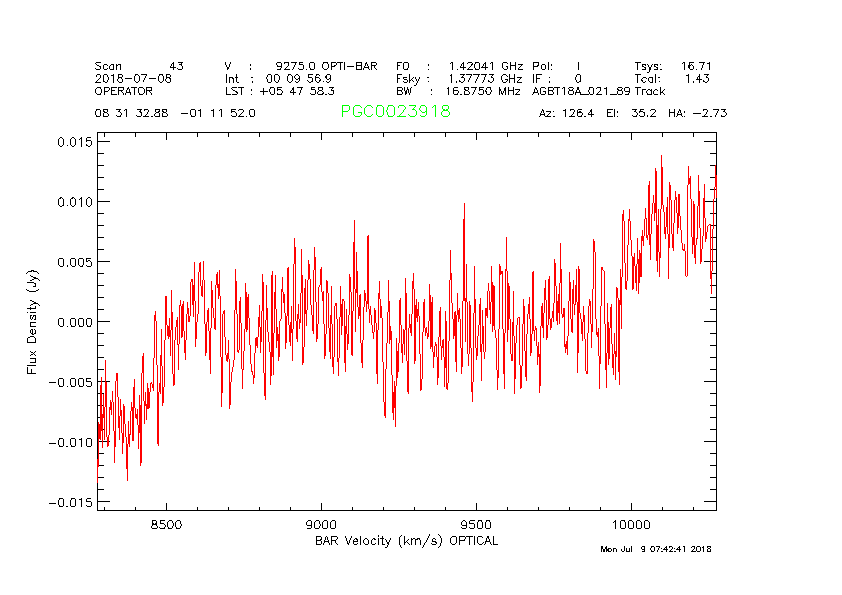Click the BAR Velocity (km/s) OPTICAL axis title
This screenshot has width=842, height=595.
pos(406,540)
